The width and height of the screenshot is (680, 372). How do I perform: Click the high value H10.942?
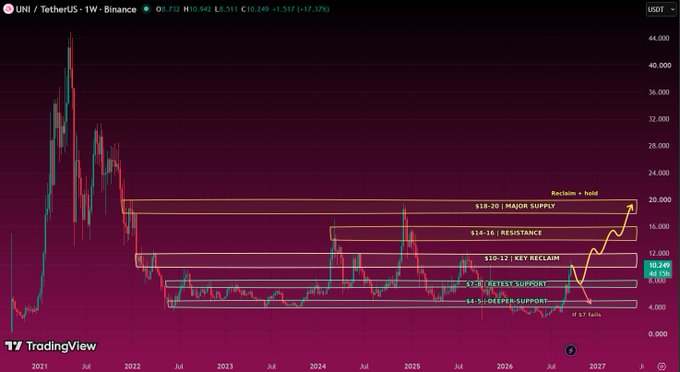coord(196,9)
